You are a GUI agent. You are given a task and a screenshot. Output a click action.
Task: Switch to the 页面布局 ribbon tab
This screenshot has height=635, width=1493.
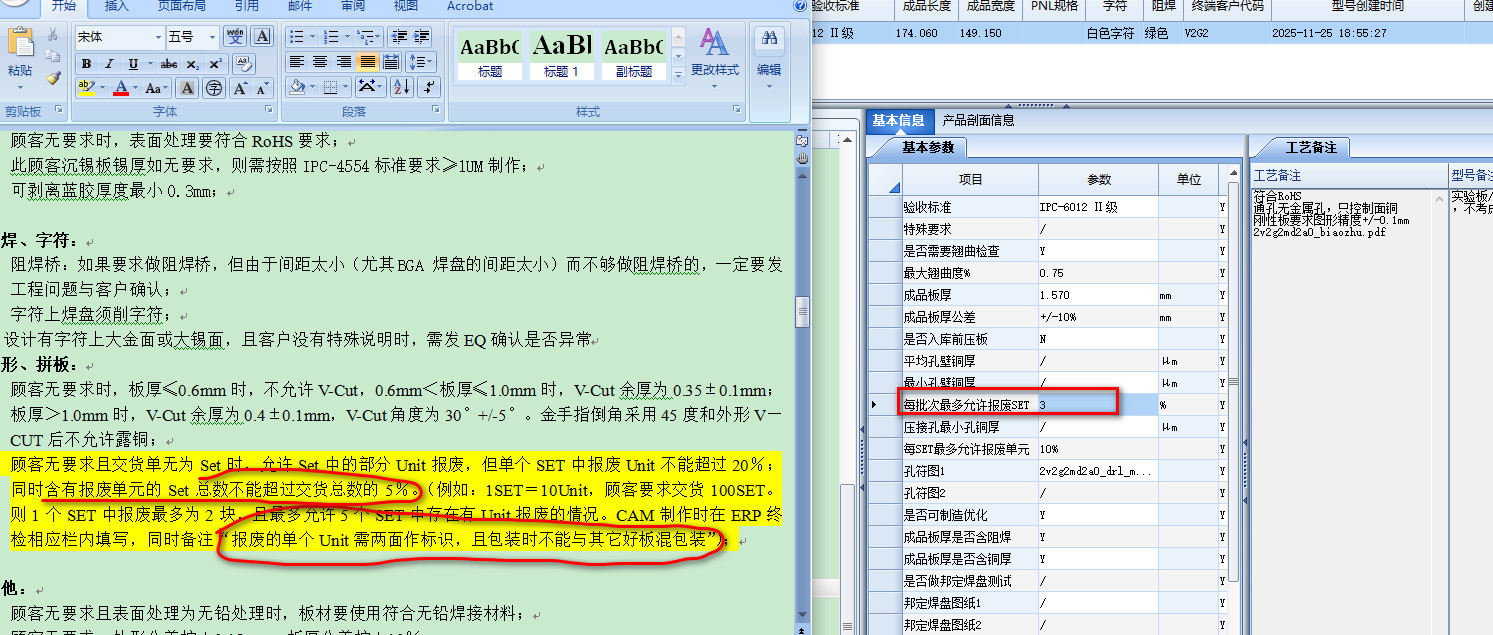tap(181, 6)
